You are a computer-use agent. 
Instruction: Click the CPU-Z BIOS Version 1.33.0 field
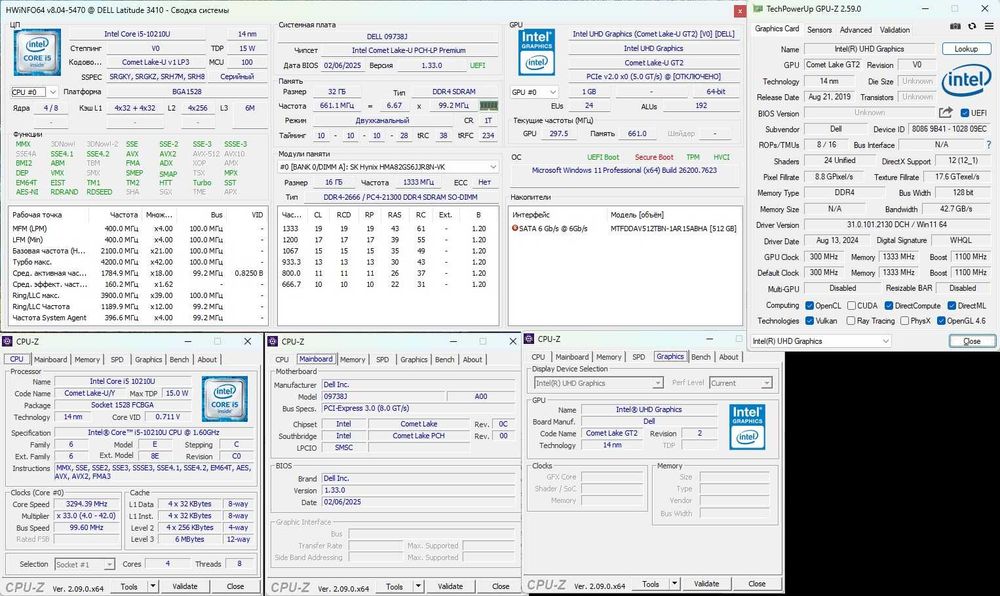click(x=418, y=490)
